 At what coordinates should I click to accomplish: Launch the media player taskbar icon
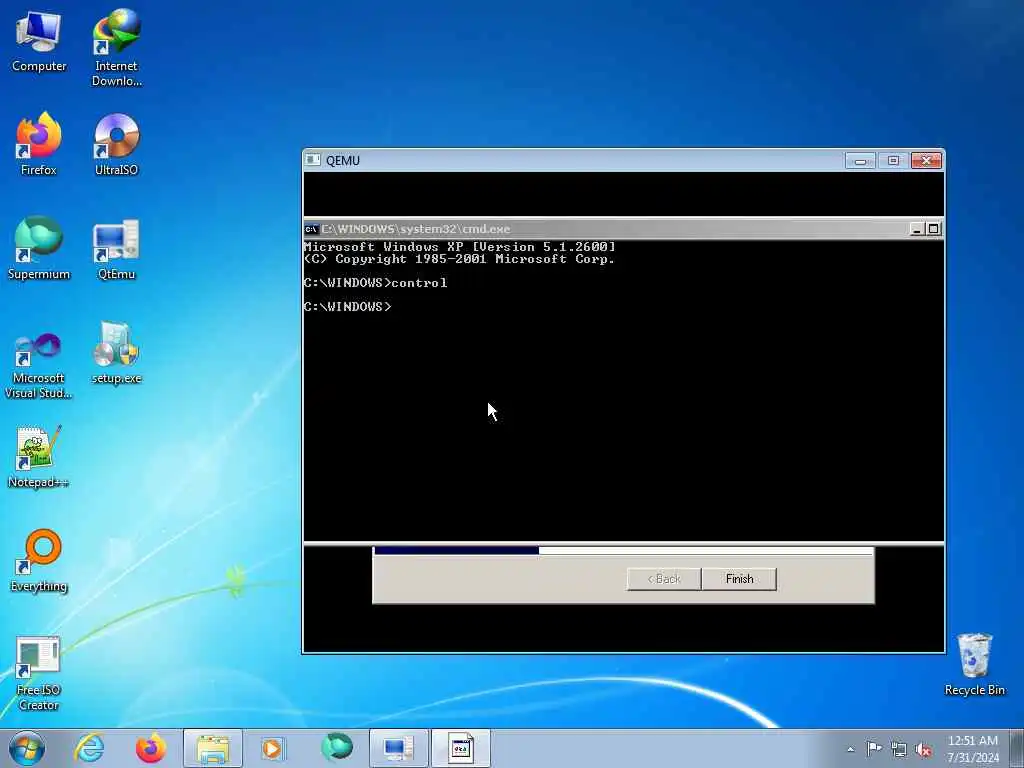pos(273,748)
